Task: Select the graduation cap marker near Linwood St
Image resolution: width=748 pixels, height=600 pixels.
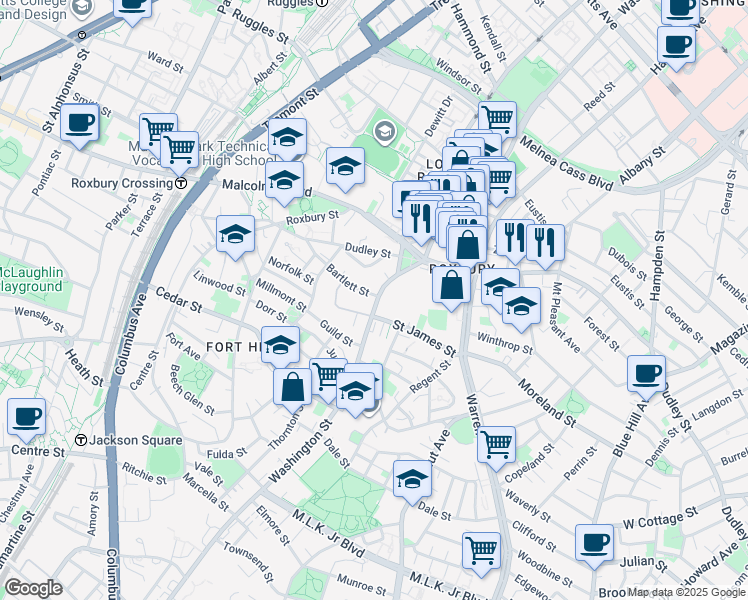Action: (x=235, y=235)
